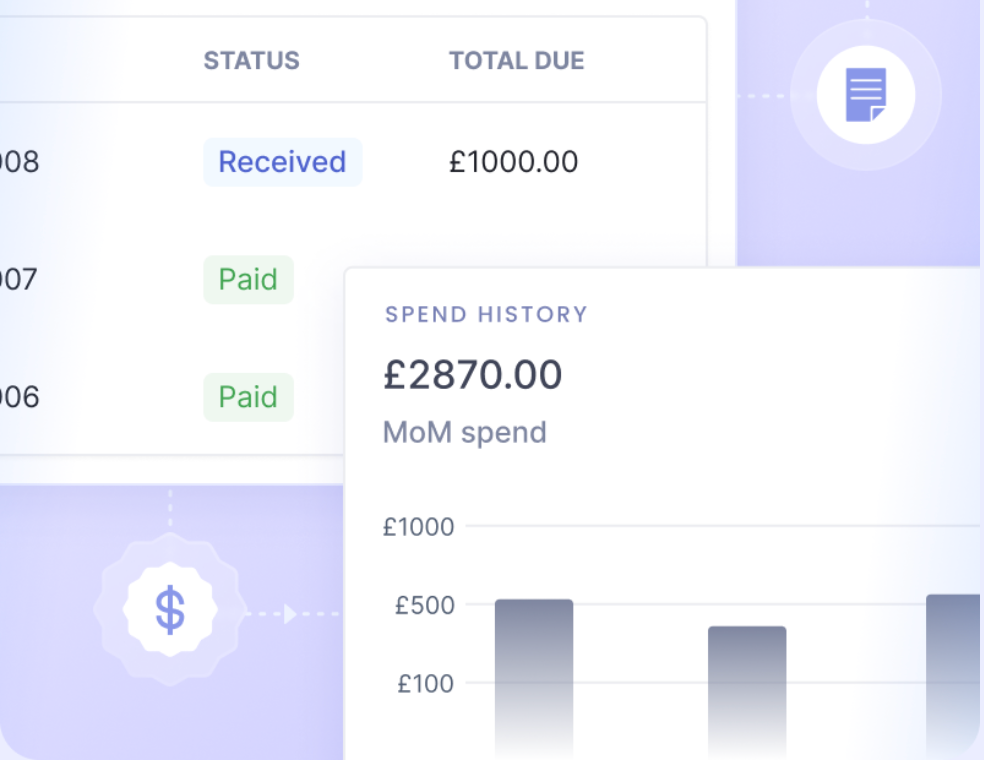Screen dimensions: 984x760
Task: Click the £1000 axis label
Action: click(418, 526)
